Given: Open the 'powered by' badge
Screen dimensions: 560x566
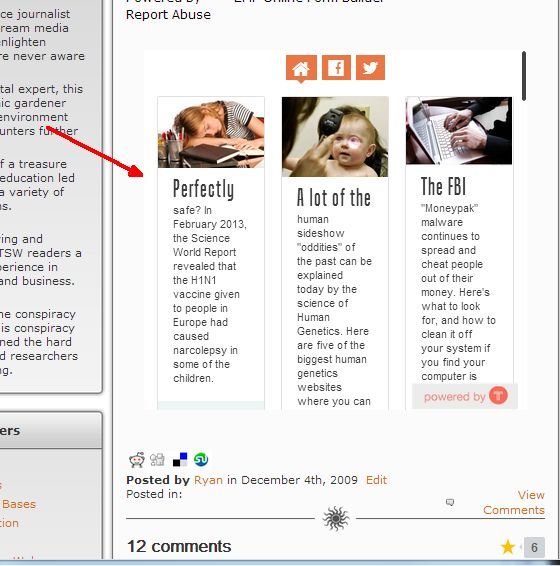Looking at the screenshot, I should [465, 396].
